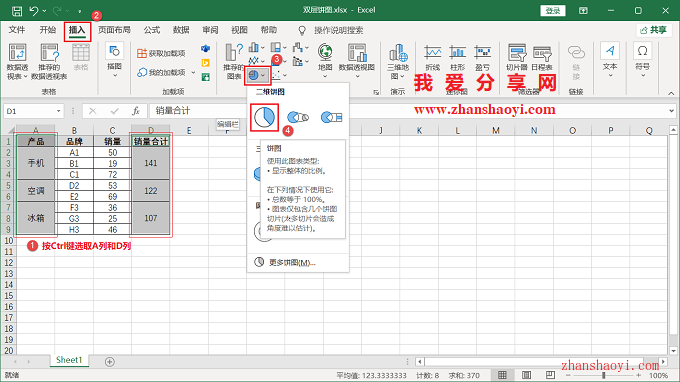This screenshot has width=680, height=382.
Task: Click Tell me search box (操作说明搜索)
Action: [338, 30]
